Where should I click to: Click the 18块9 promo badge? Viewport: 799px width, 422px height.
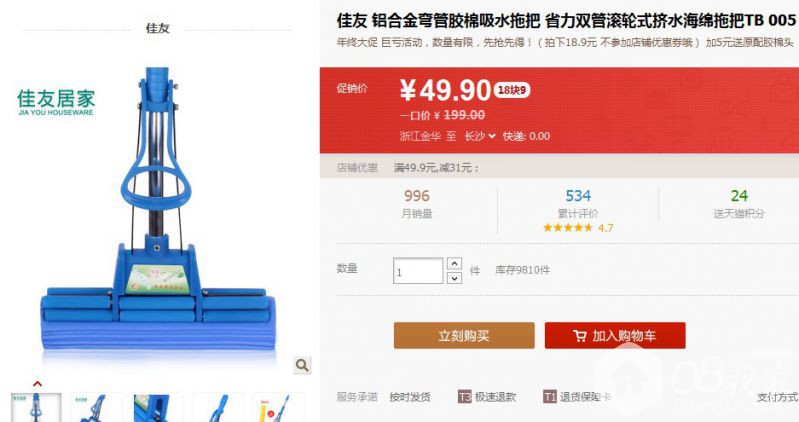(x=512, y=90)
